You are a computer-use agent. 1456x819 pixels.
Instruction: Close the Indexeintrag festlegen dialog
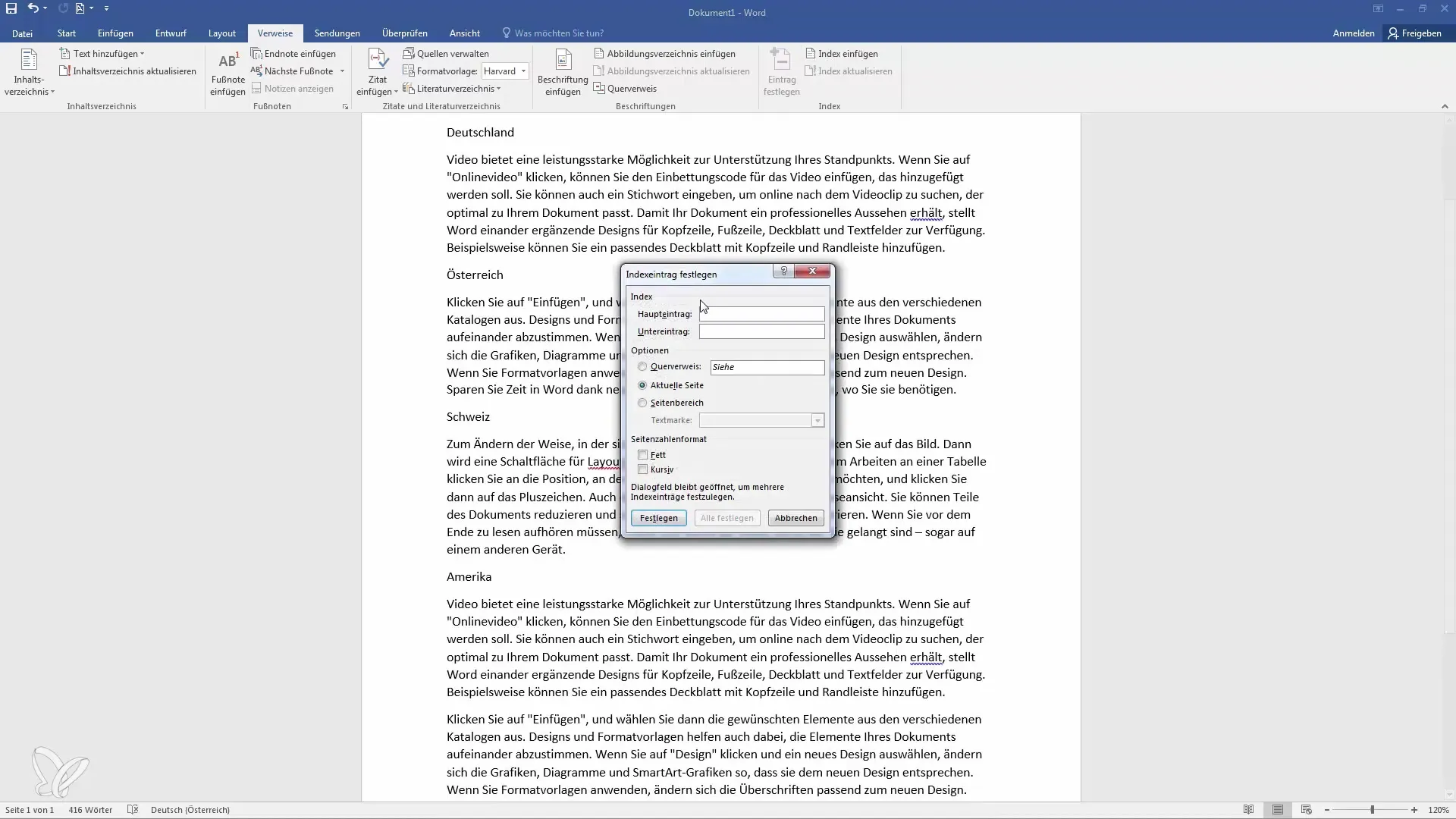[x=812, y=271]
